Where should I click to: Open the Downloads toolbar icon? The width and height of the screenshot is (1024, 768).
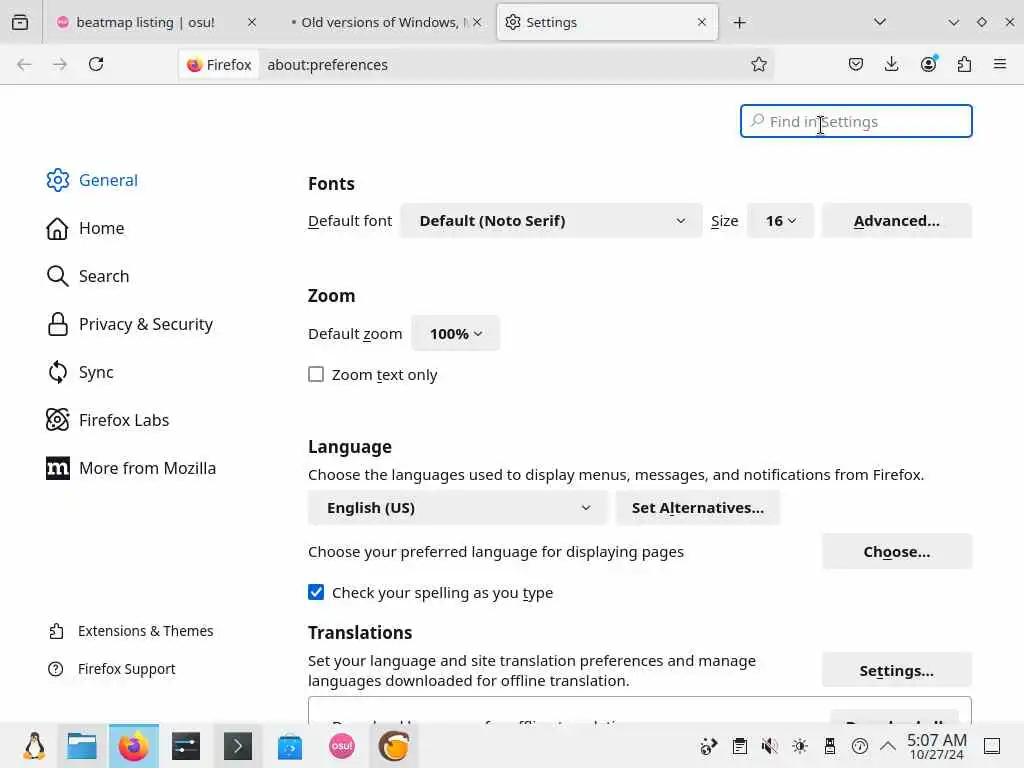coord(891,64)
